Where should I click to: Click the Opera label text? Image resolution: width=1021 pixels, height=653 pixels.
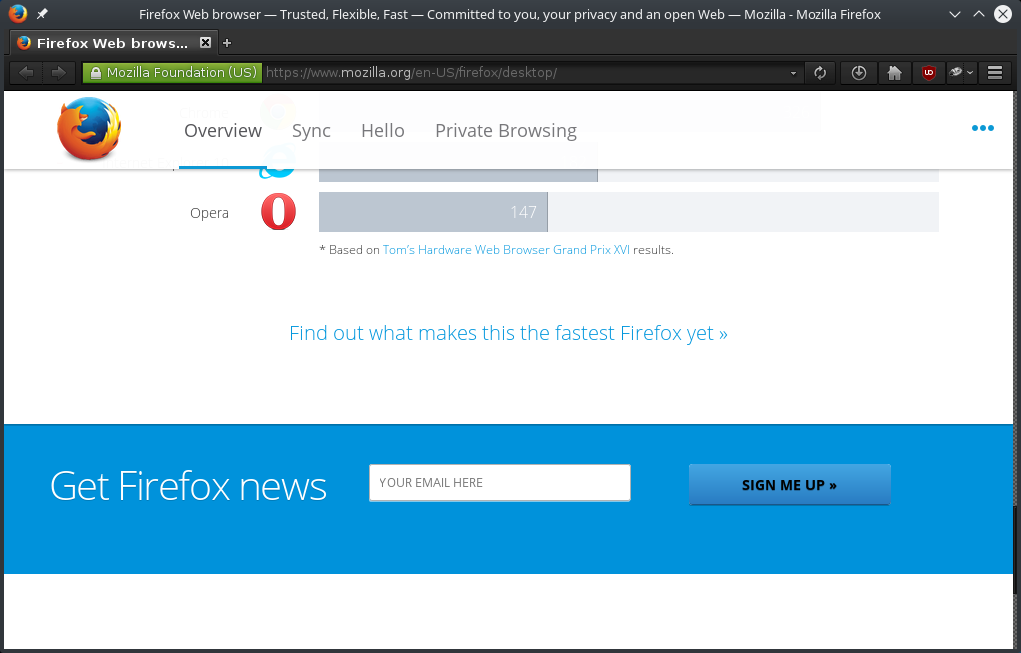[209, 213]
